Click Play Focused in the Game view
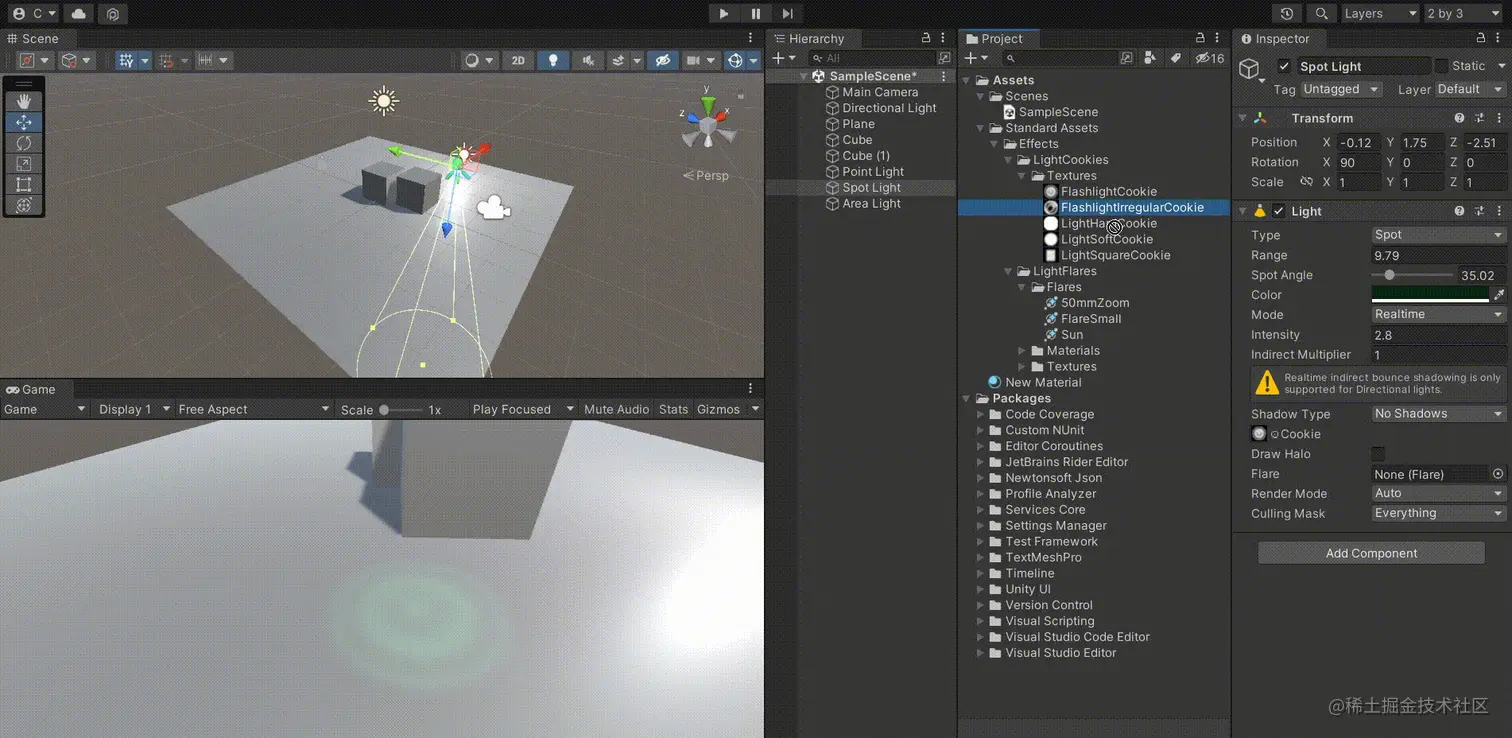The width and height of the screenshot is (1512, 738). [x=514, y=409]
